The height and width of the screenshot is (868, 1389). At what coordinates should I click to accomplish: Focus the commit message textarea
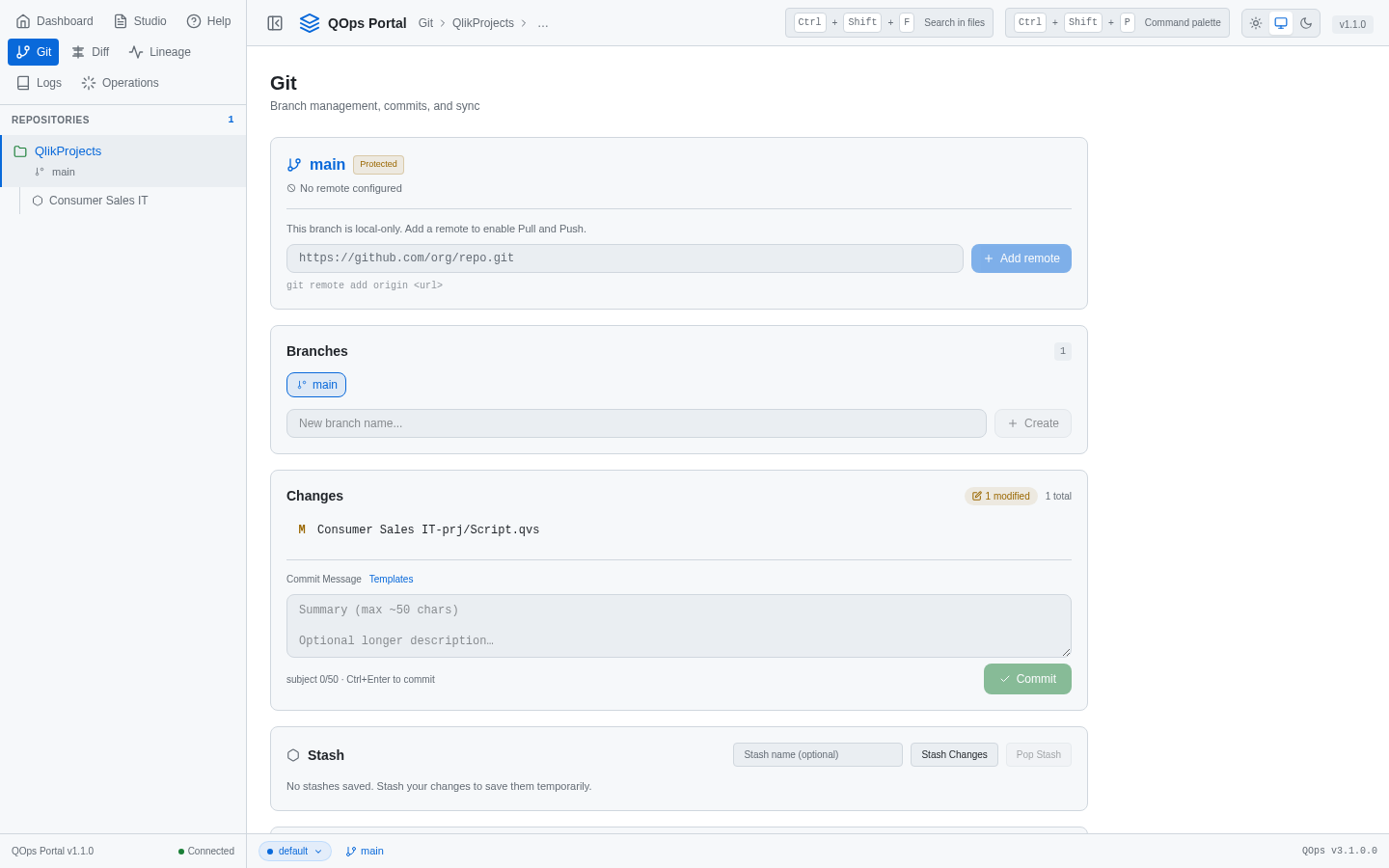click(679, 626)
